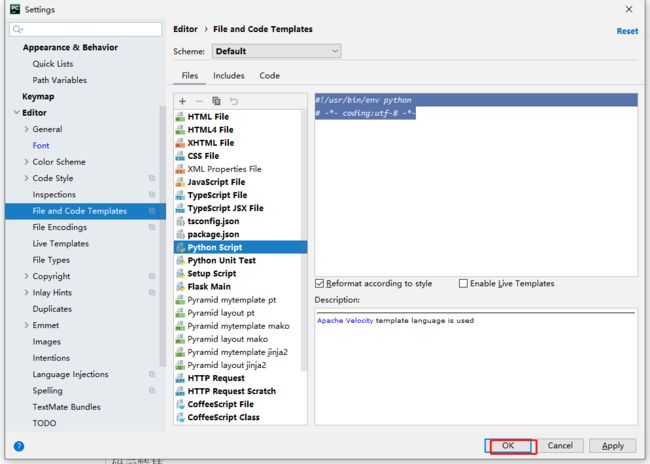Copy the selected template via toolbar
The image size is (650, 464).
click(216, 101)
